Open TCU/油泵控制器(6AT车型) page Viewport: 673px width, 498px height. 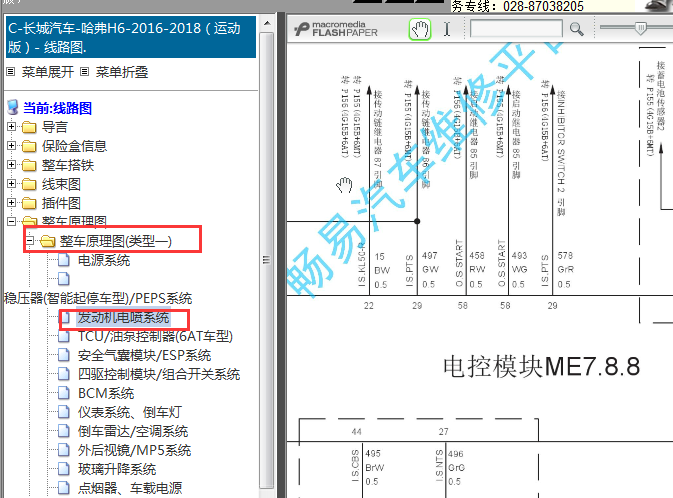pos(155,336)
